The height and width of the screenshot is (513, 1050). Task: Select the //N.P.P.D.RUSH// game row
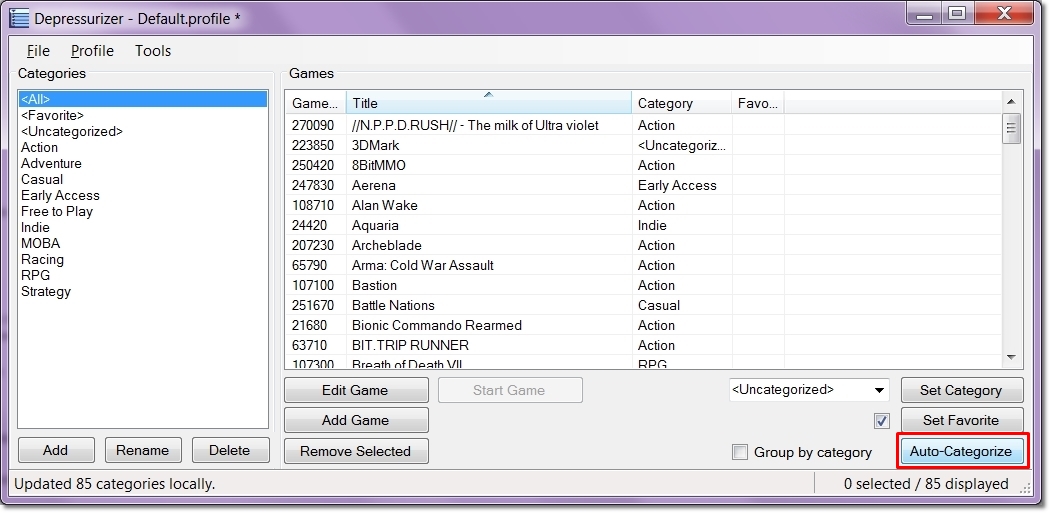coord(643,125)
